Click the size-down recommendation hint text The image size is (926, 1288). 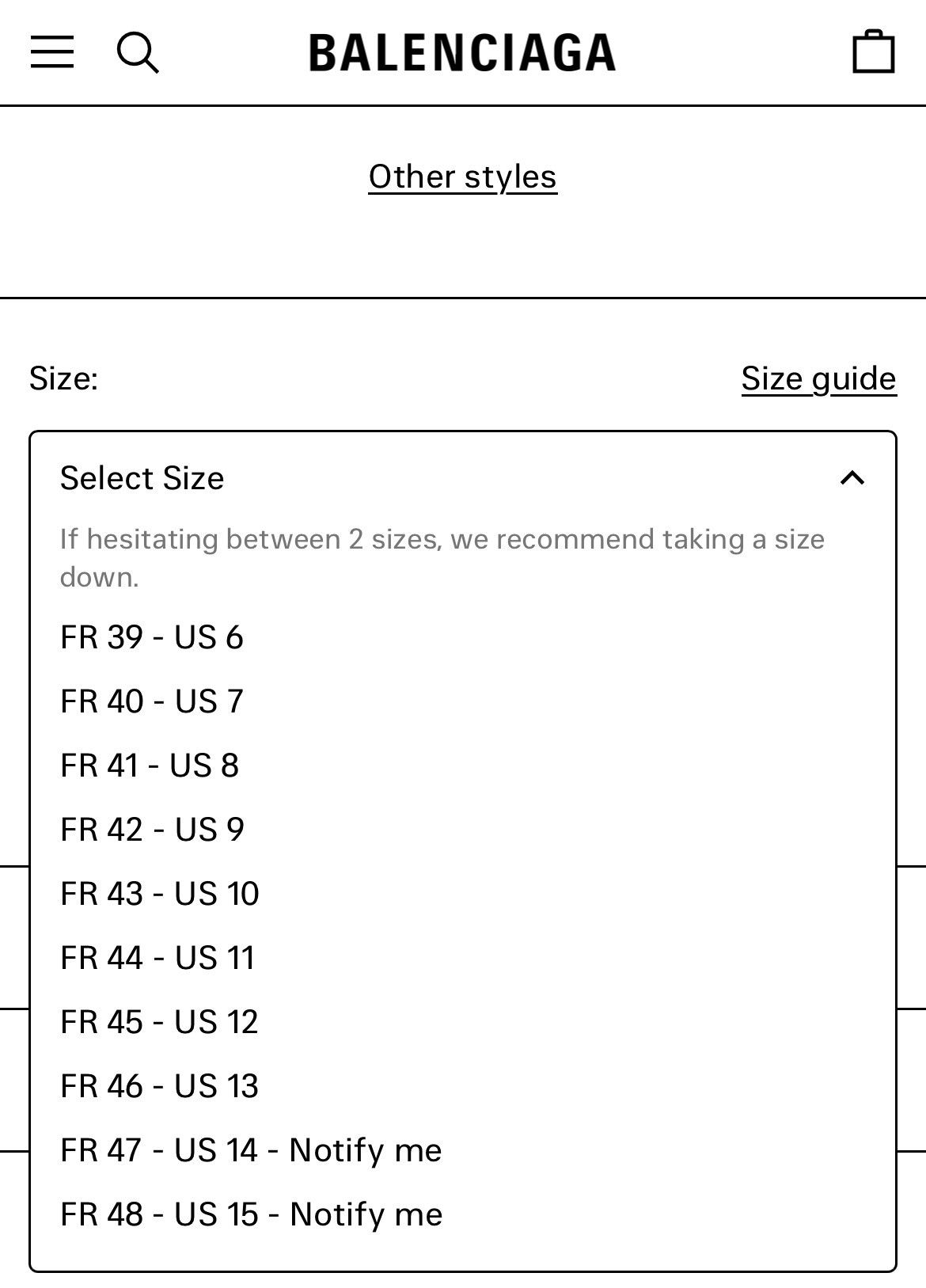(442, 558)
